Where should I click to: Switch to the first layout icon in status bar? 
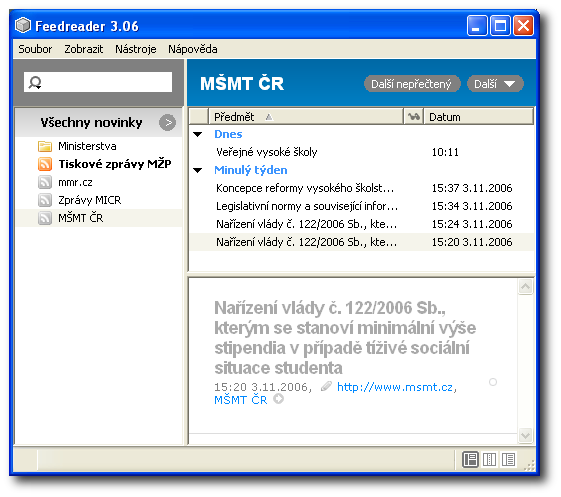click(x=470, y=459)
